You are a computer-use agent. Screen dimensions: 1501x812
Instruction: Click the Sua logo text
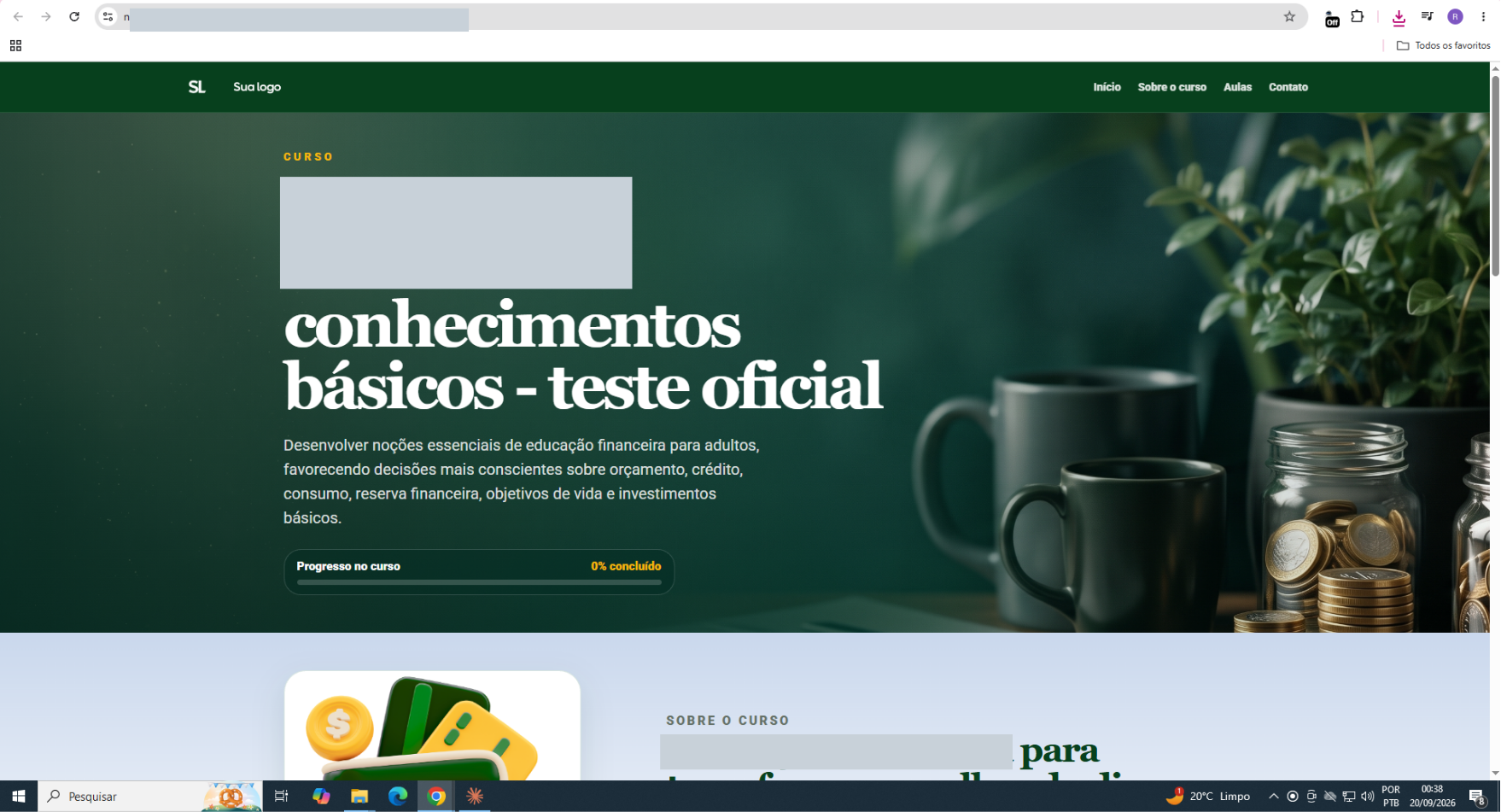(x=257, y=87)
